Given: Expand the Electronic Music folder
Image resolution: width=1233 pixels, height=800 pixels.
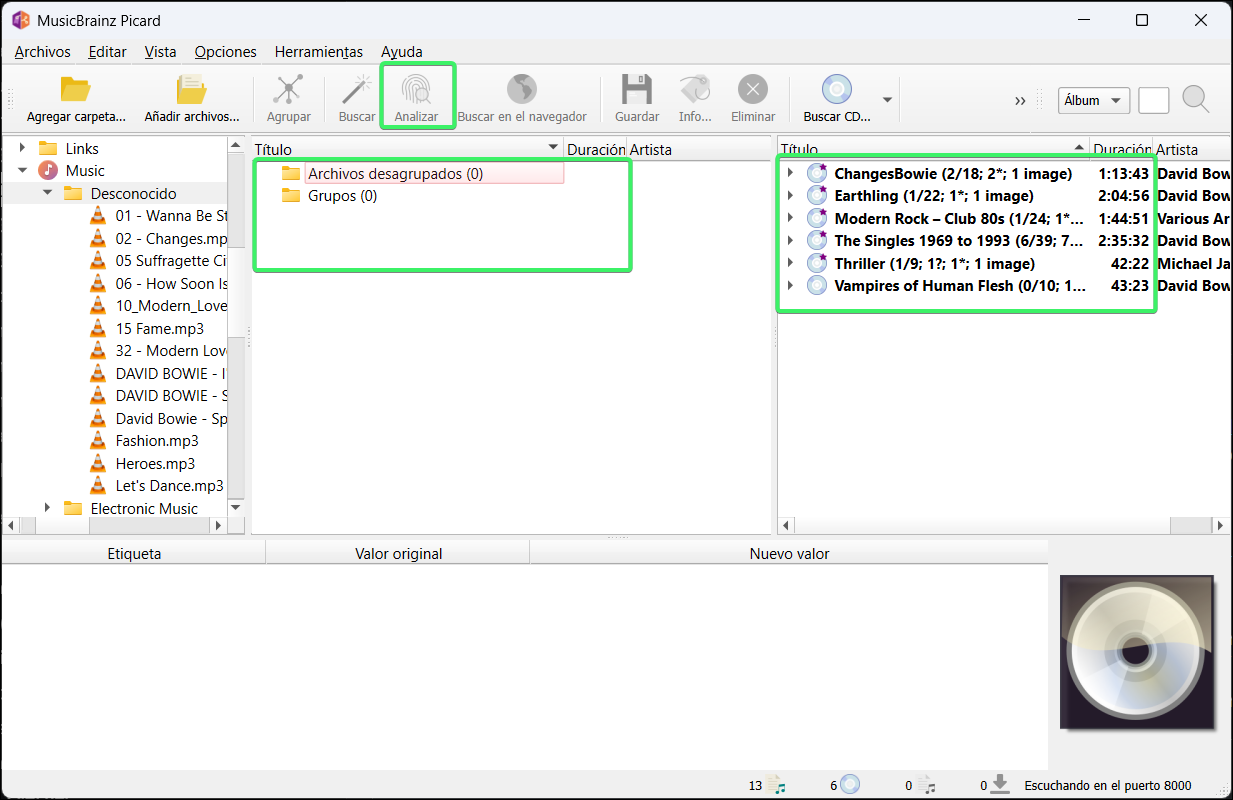Looking at the screenshot, I should click(47, 508).
